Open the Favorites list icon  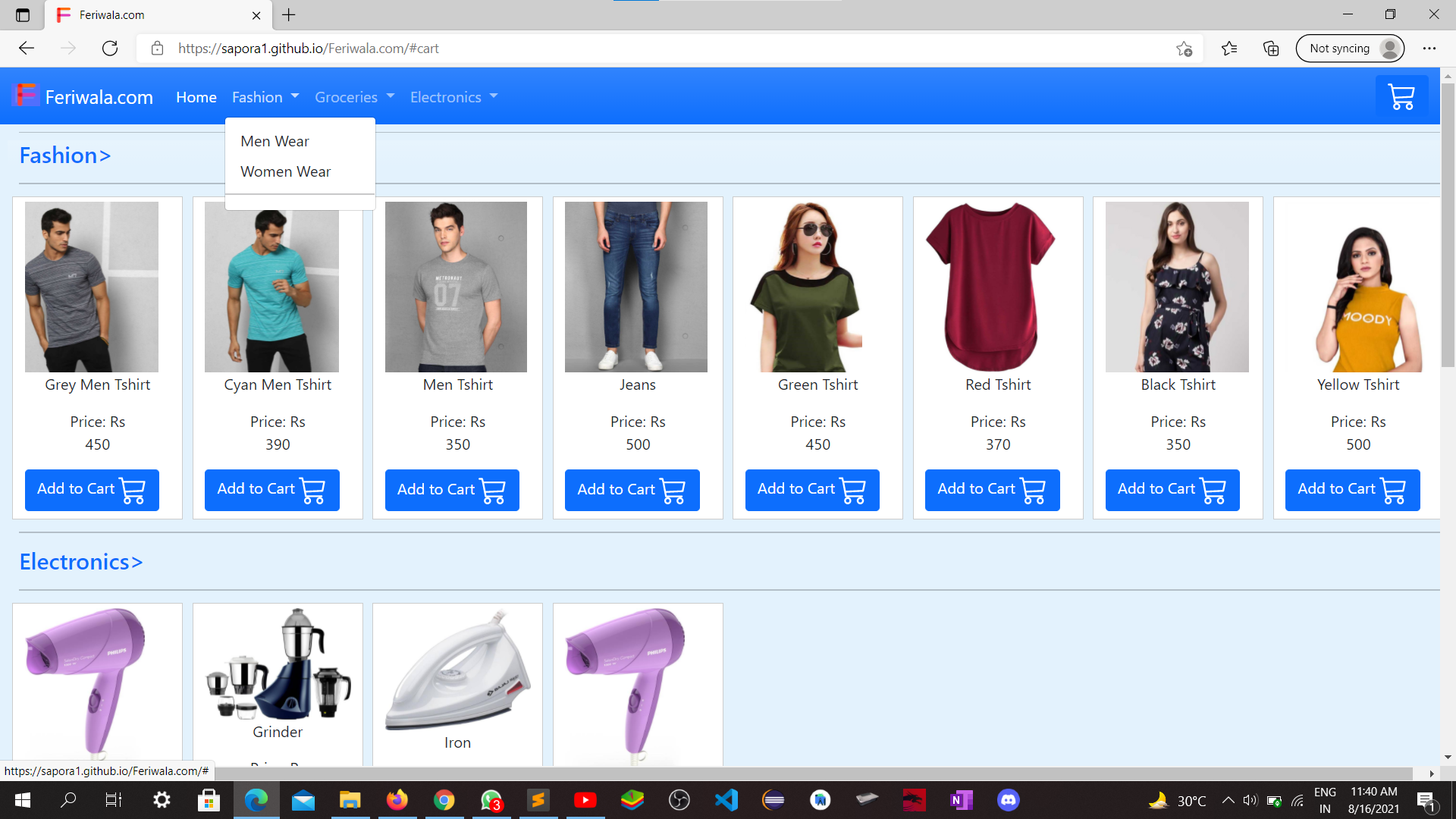(x=1229, y=49)
